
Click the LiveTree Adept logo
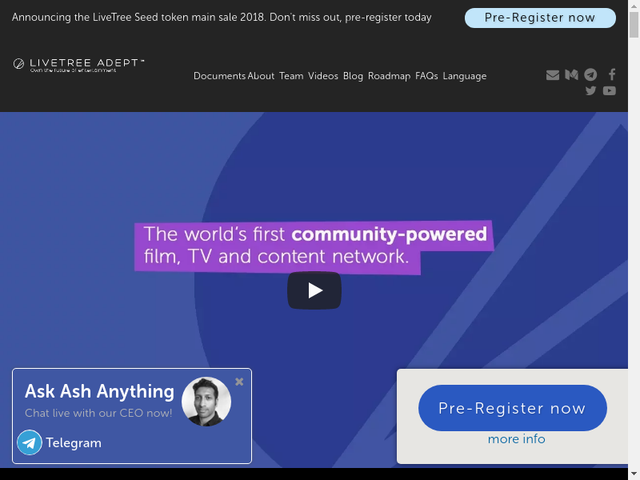click(x=78, y=64)
